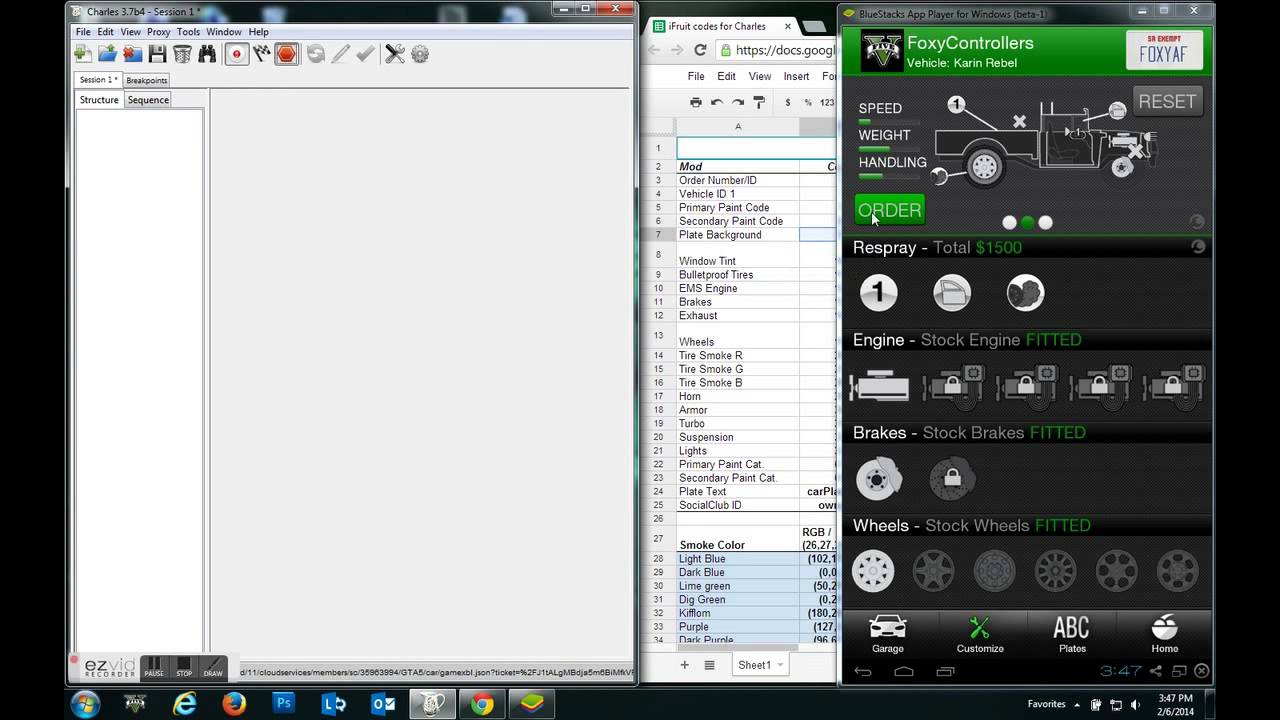Reload page in Chrome browser

[700, 50]
